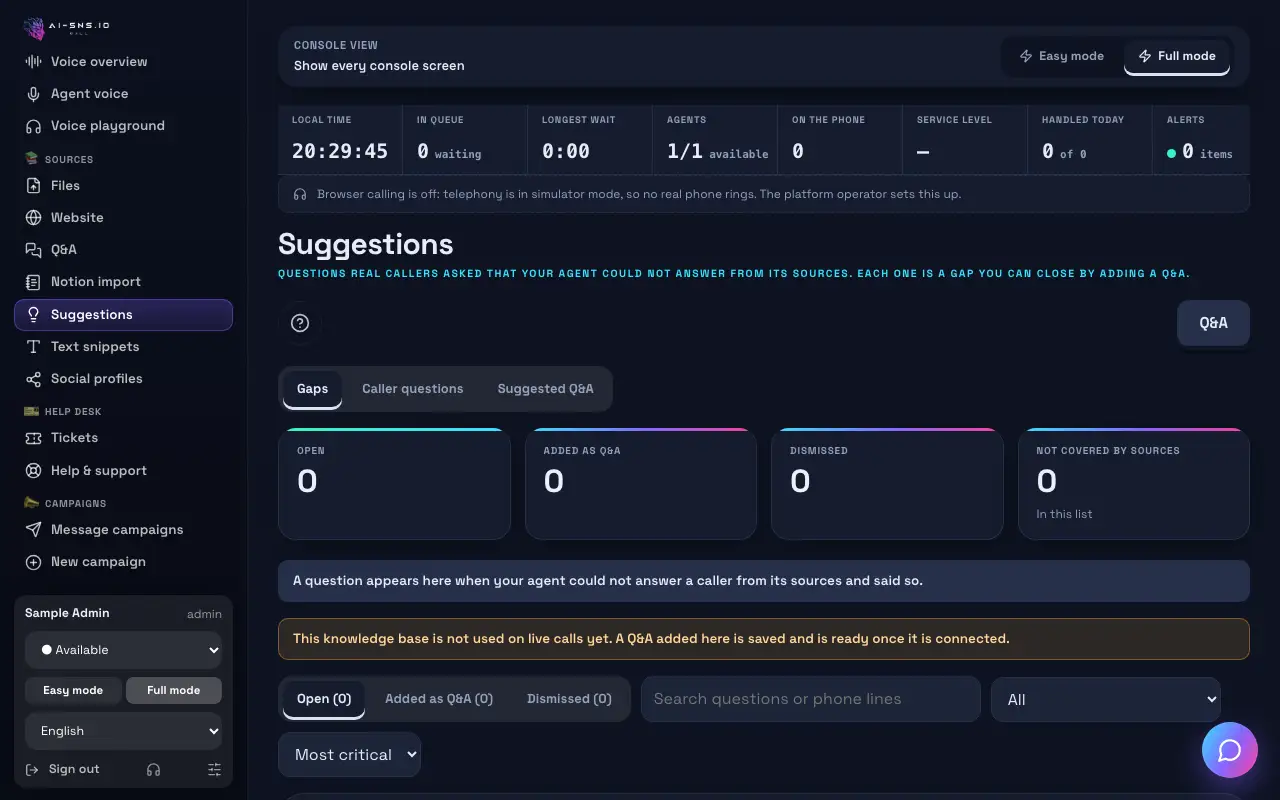Select the Text snippets T icon
Viewport: 1280px width, 800px height.
click(33, 347)
